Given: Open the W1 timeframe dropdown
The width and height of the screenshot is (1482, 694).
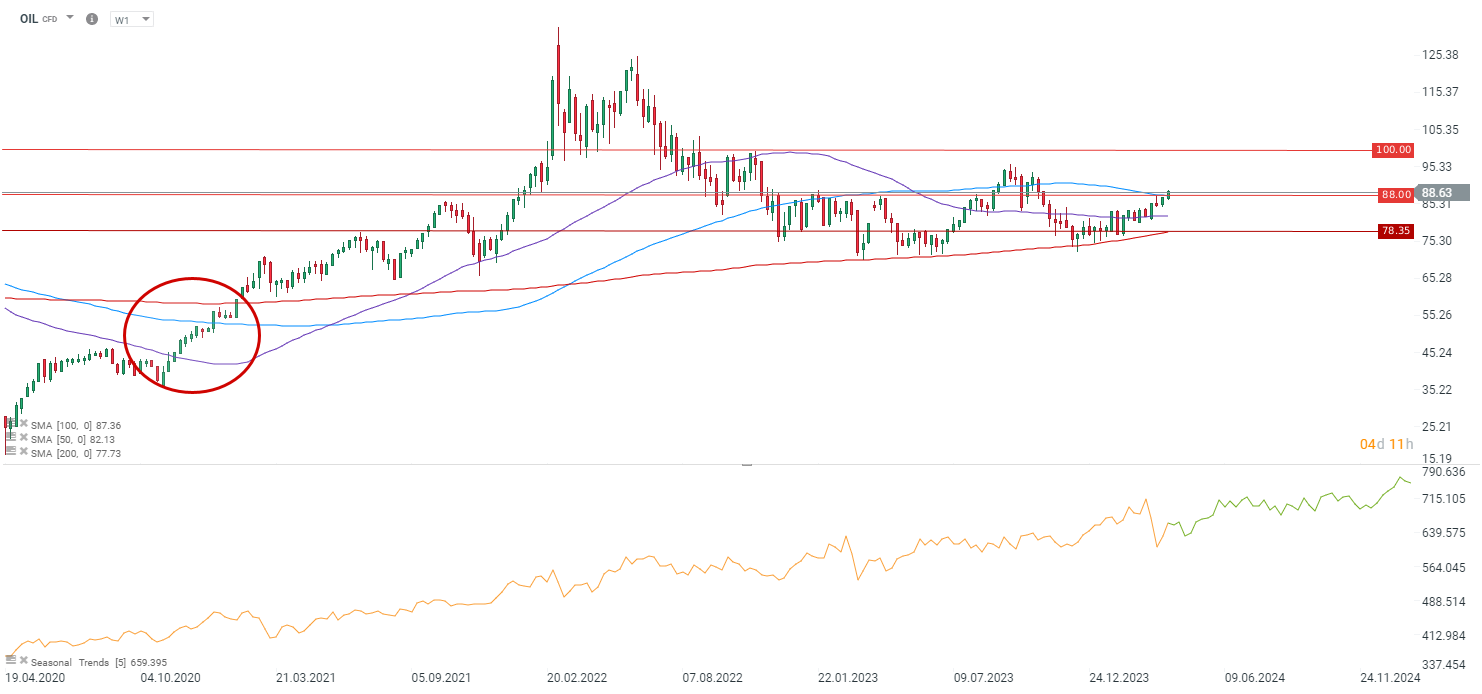Looking at the screenshot, I should coord(132,19).
